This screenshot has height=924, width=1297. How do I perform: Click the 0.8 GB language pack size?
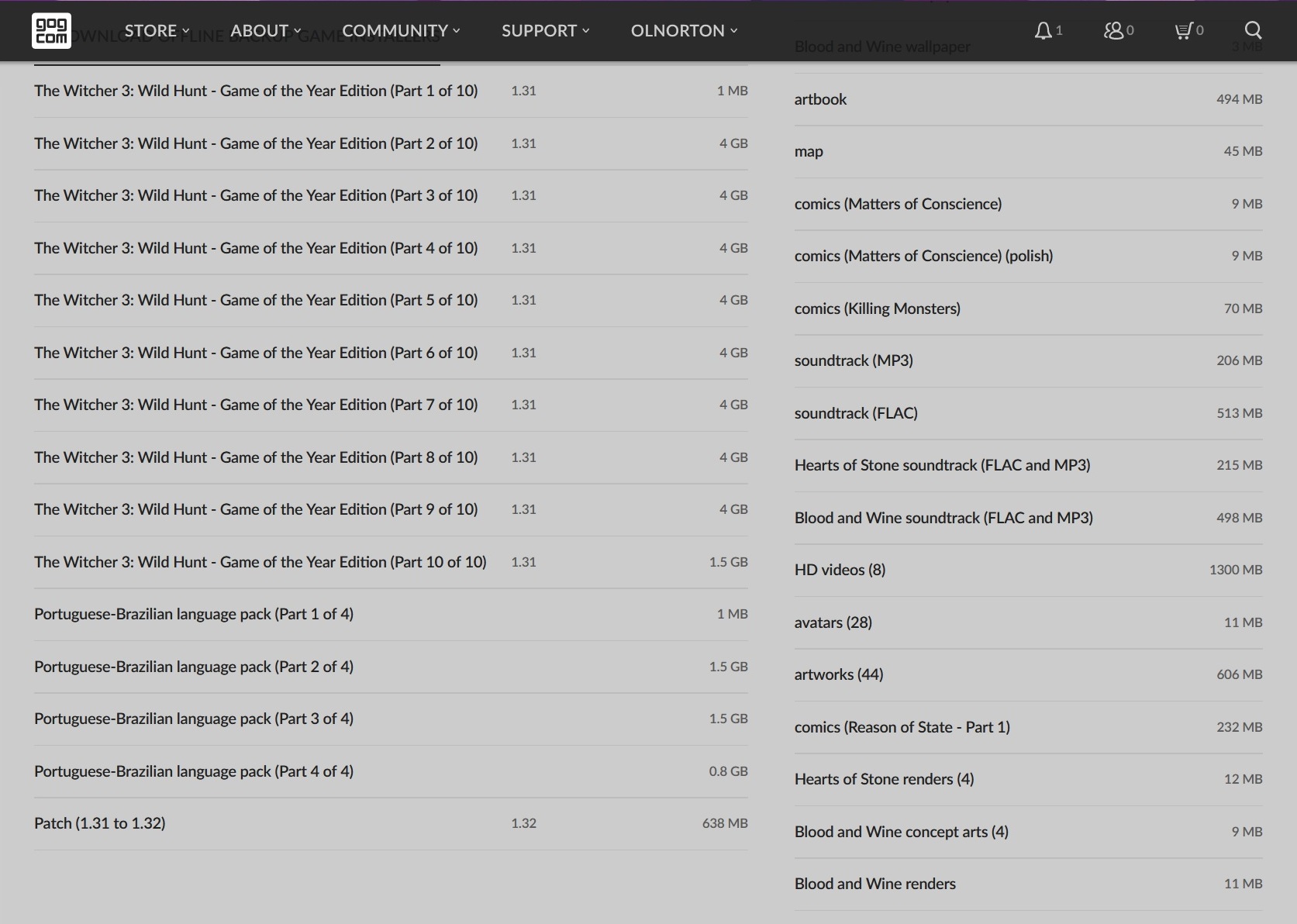(728, 771)
